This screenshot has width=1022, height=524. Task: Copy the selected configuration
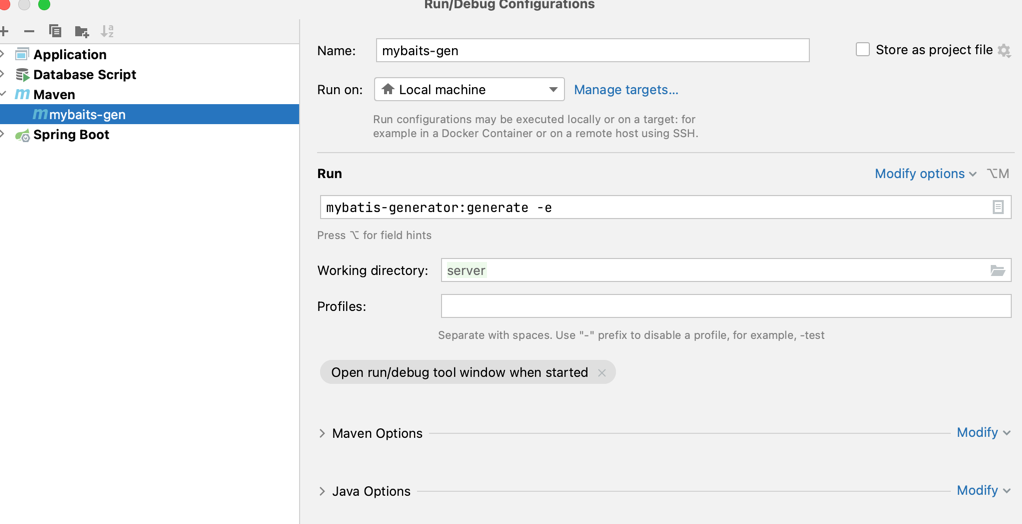pyautogui.click(x=55, y=31)
